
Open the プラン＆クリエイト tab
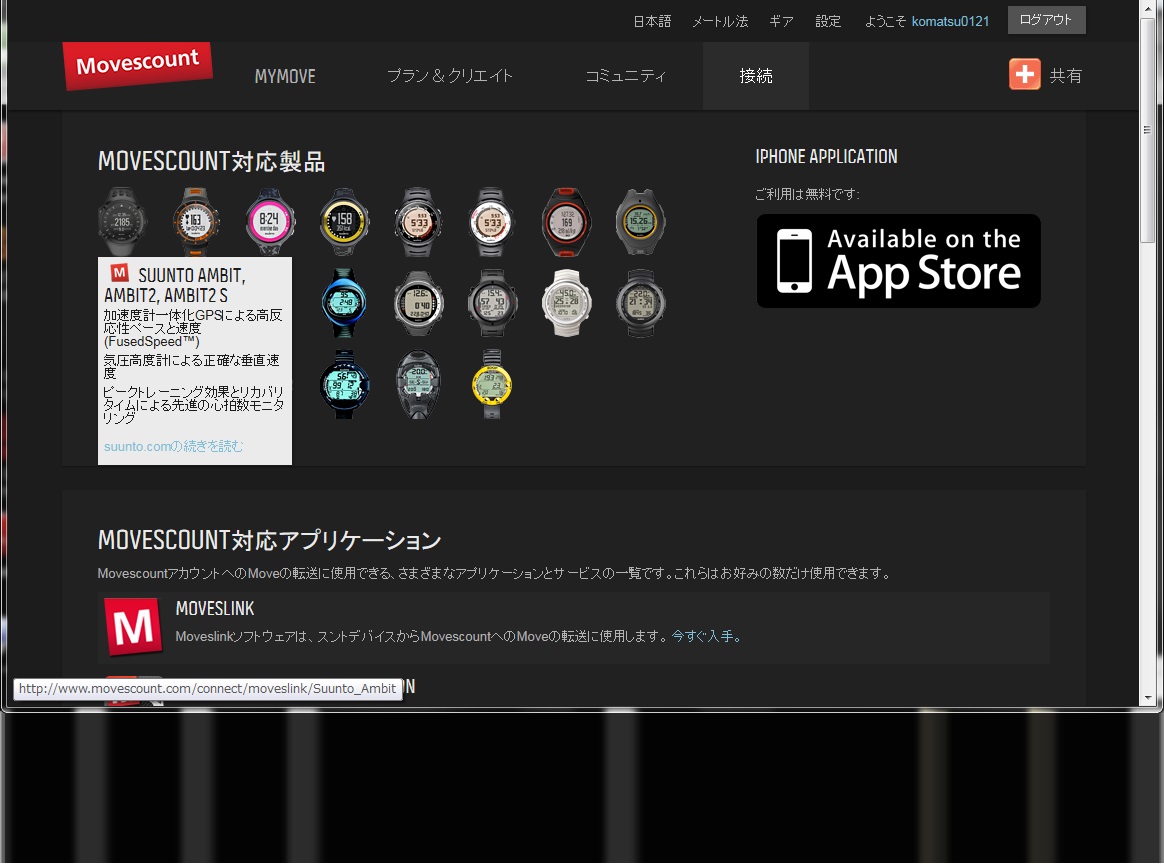click(450, 76)
